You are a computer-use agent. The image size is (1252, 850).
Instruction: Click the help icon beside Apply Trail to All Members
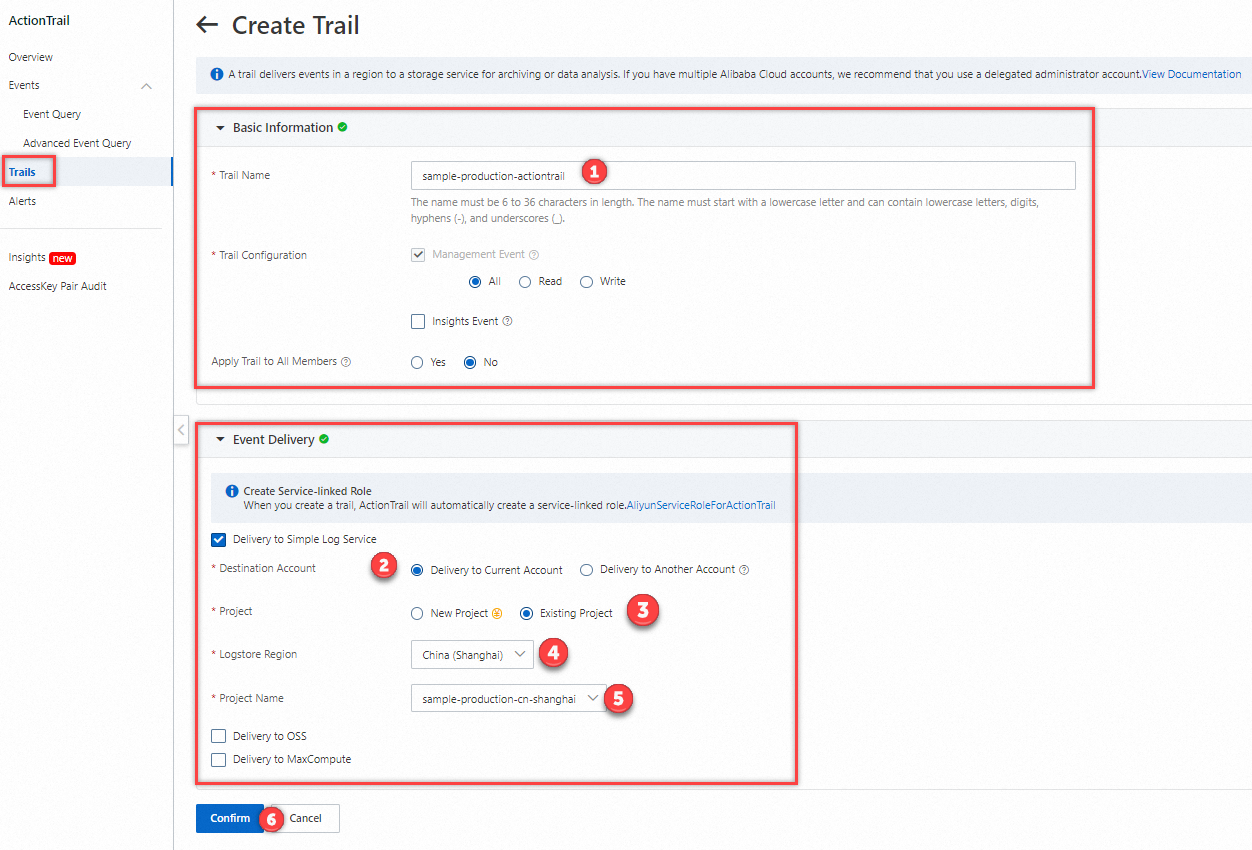click(x=346, y=362)
